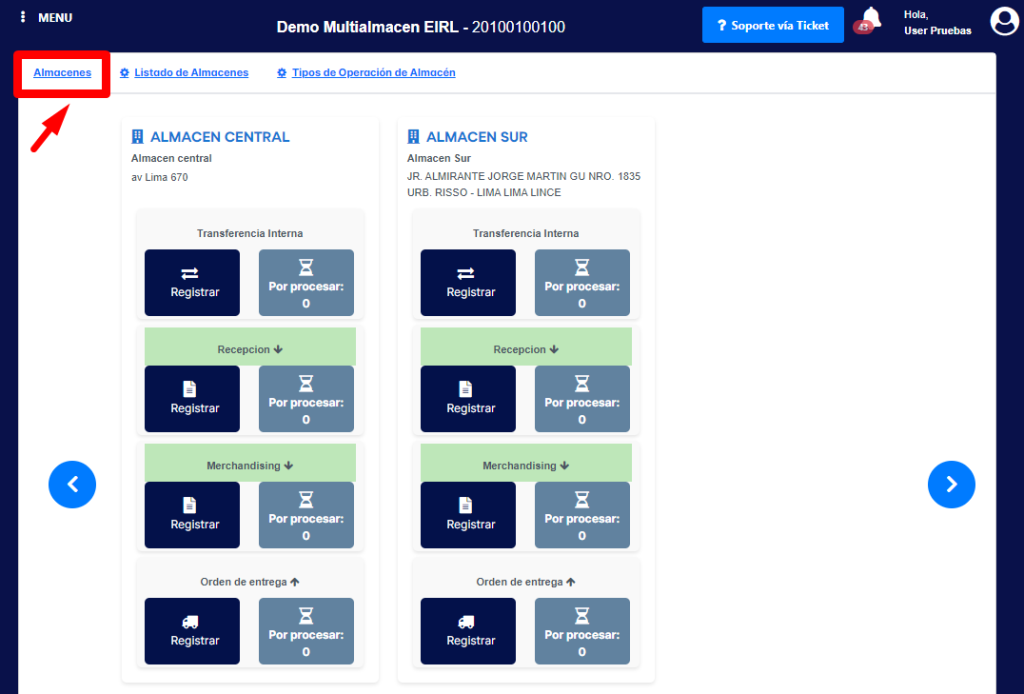View pending Orden de entrega in Almacen Central
Viewport: 1024px width, 694px height.
(306, 631)
